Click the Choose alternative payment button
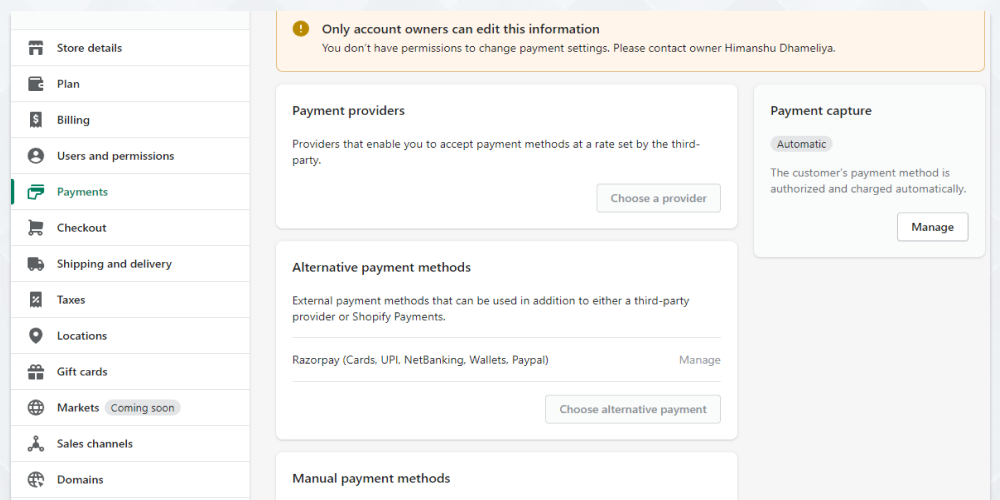1000x500 pixels. point(633,409)
